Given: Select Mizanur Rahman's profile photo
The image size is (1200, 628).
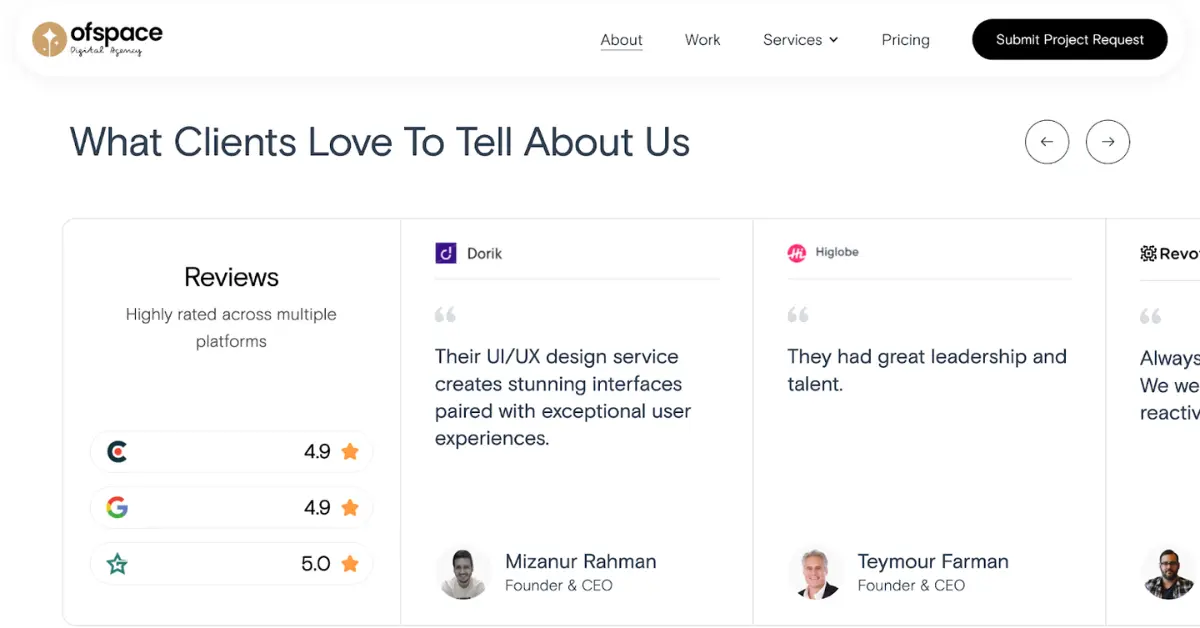Looking at the screenshot, I should (x=464, y=572).
